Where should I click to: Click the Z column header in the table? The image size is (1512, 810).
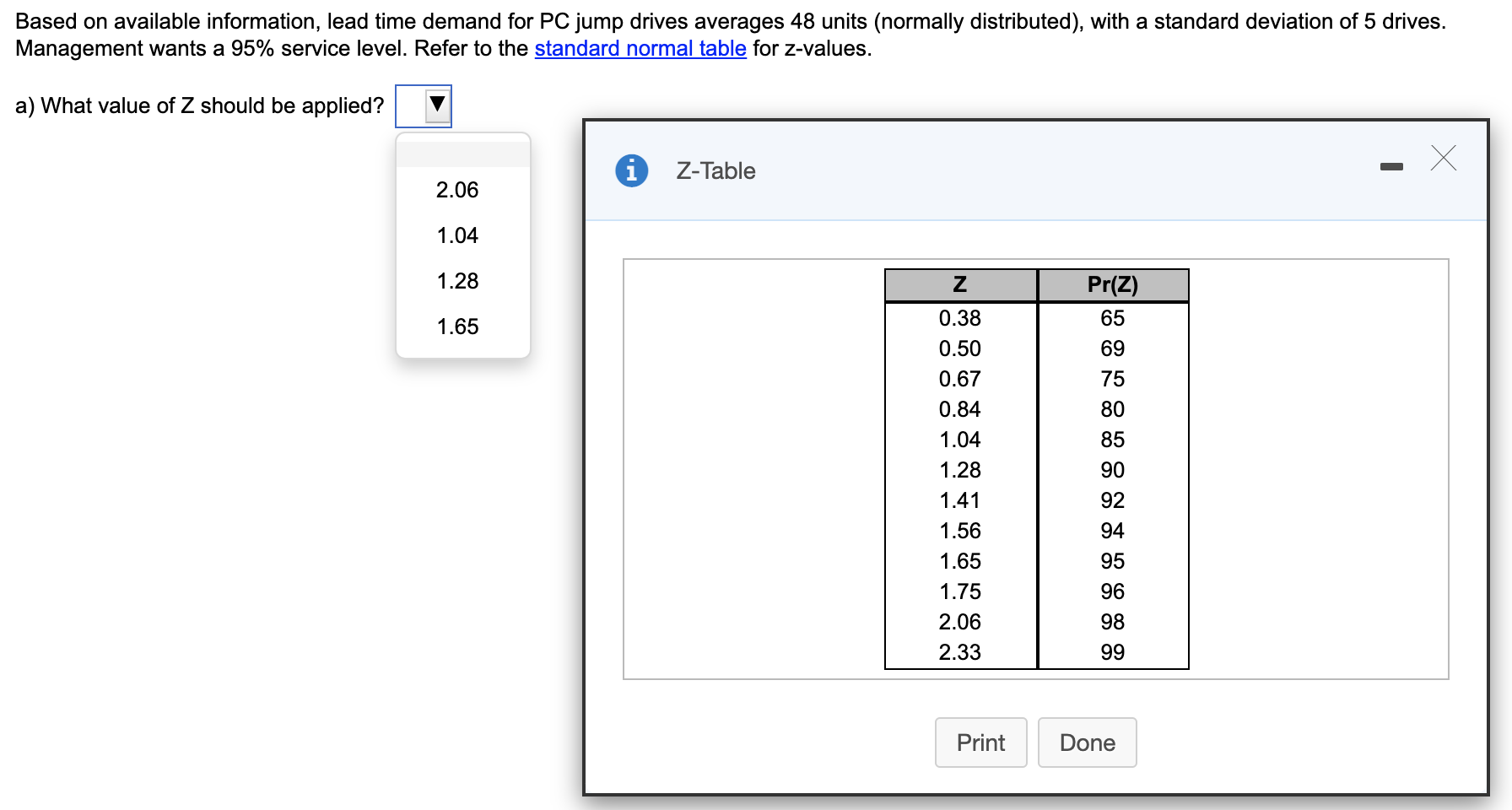tap(959, 284)
